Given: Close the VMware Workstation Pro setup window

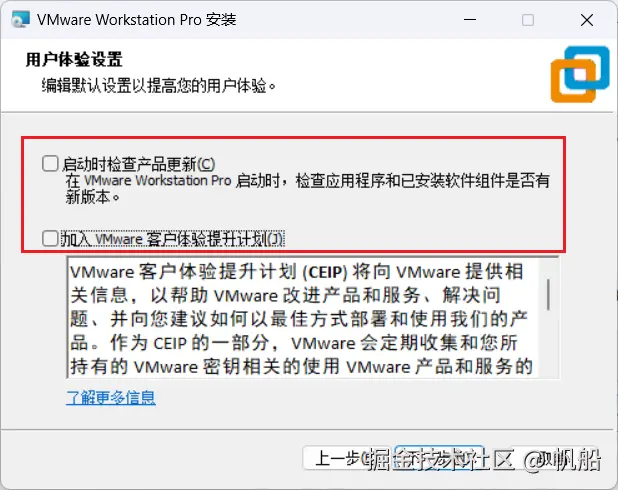Looking at the screenshot, I should (586, 20).
